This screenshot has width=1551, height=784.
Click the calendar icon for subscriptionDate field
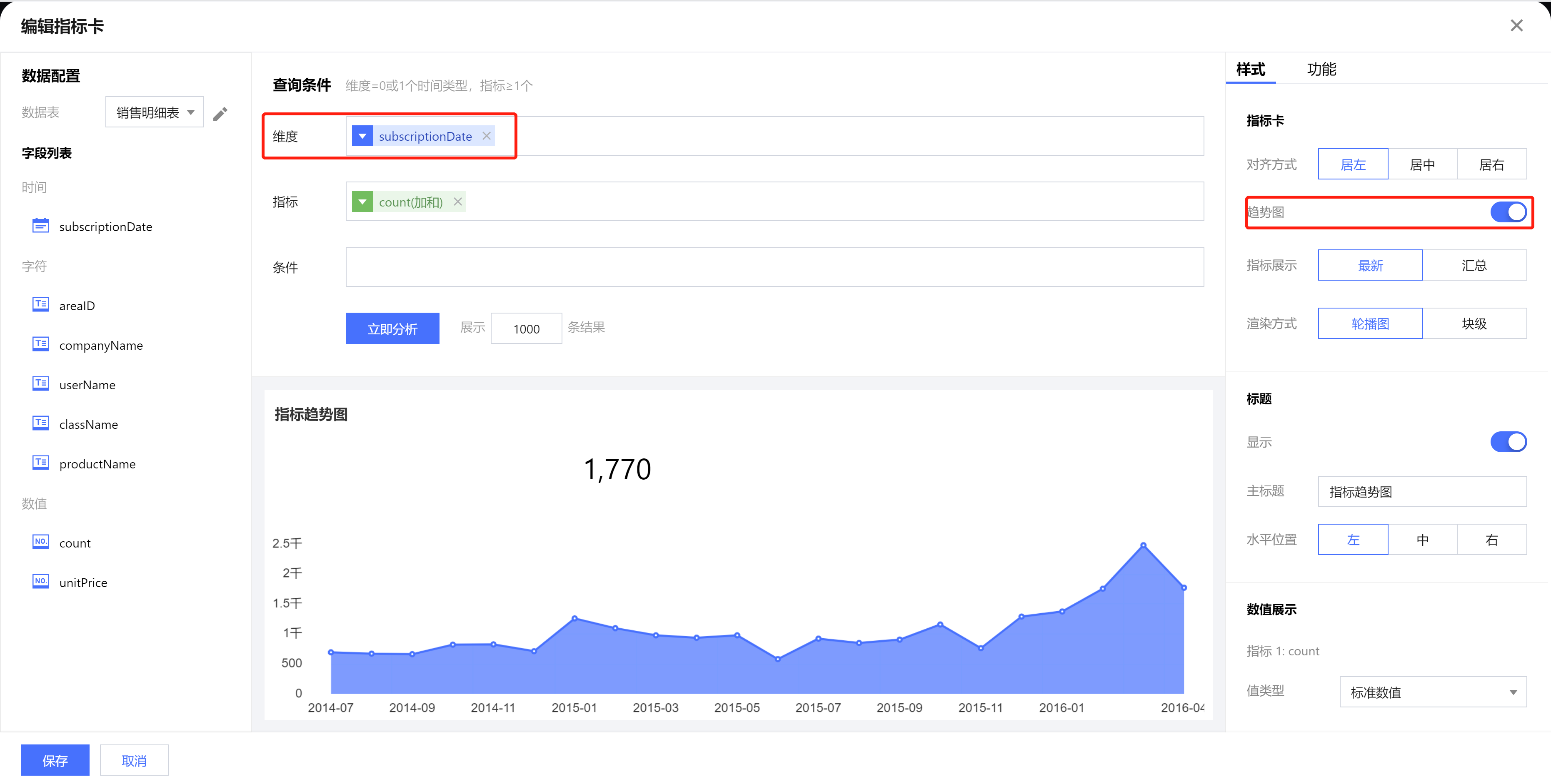(40, 226)
